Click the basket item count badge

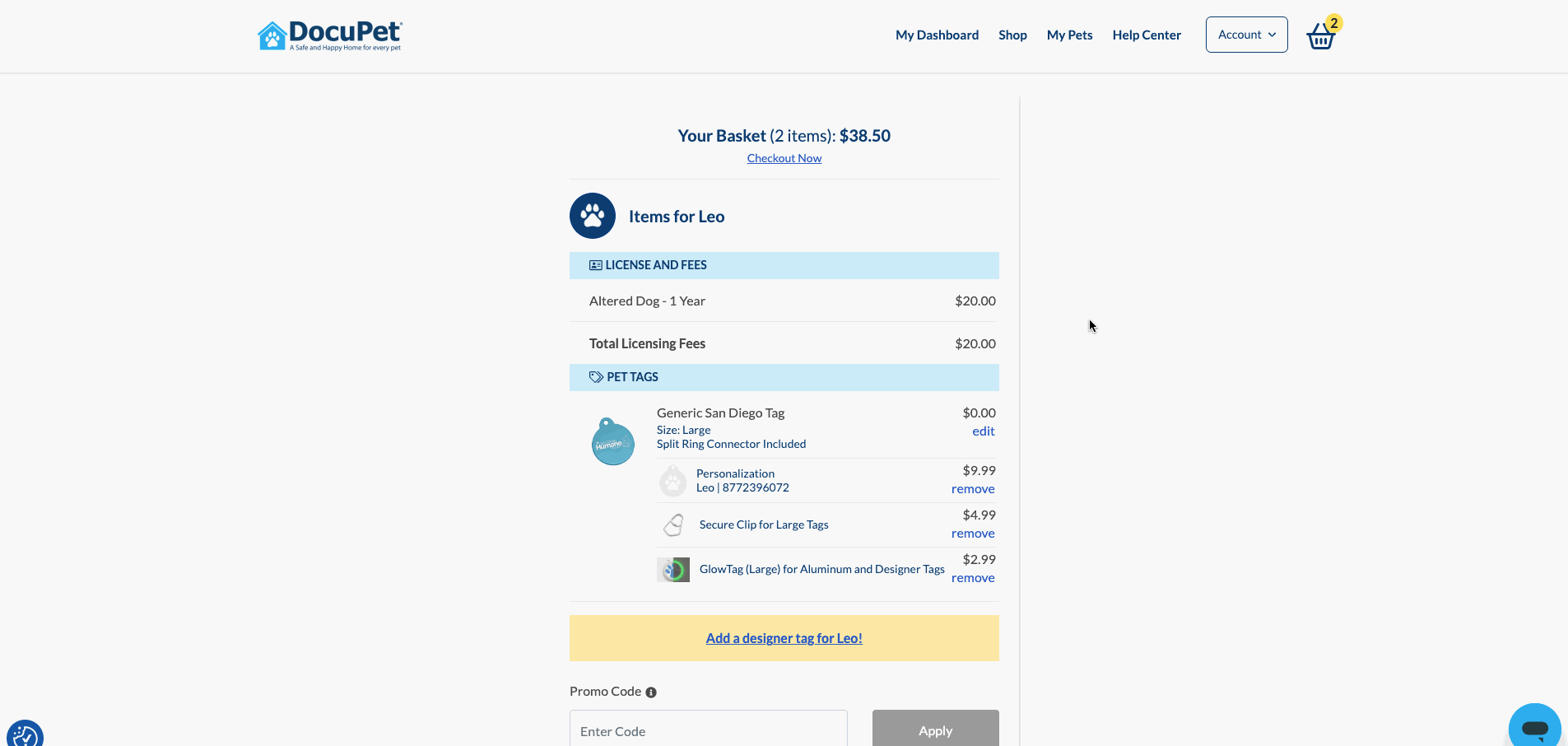[1334, 23]
